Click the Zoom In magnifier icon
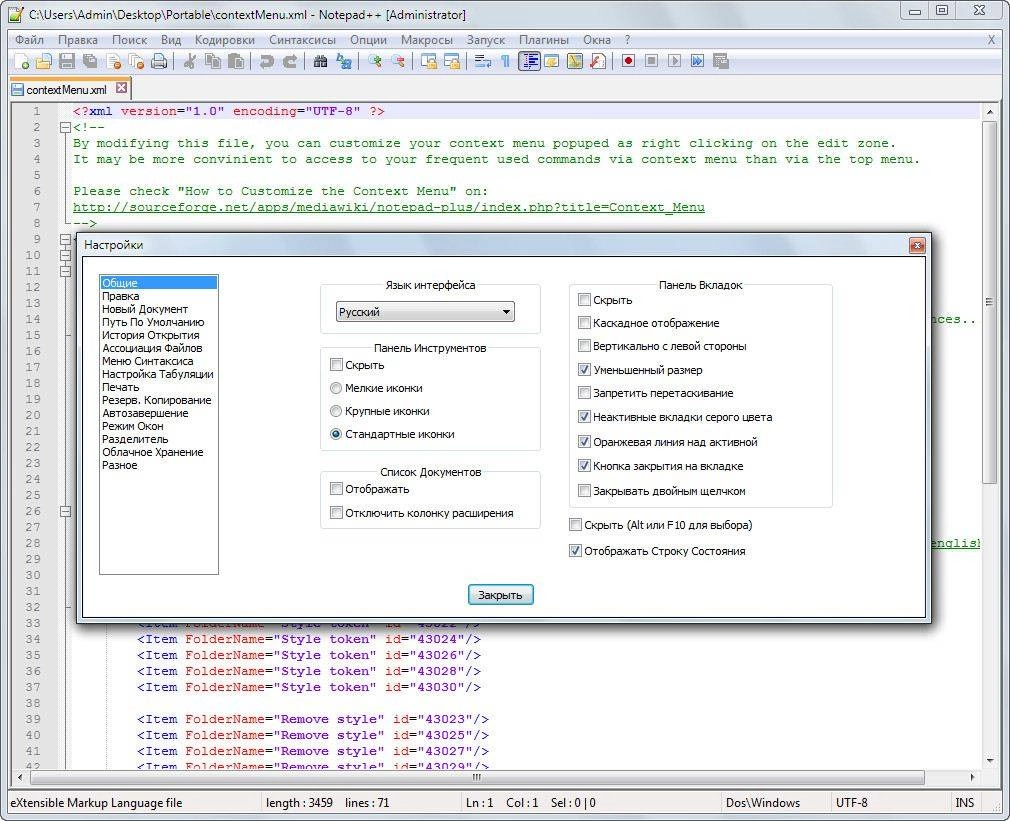Viewport: 1010px width, 821px height. coord(374,62)
